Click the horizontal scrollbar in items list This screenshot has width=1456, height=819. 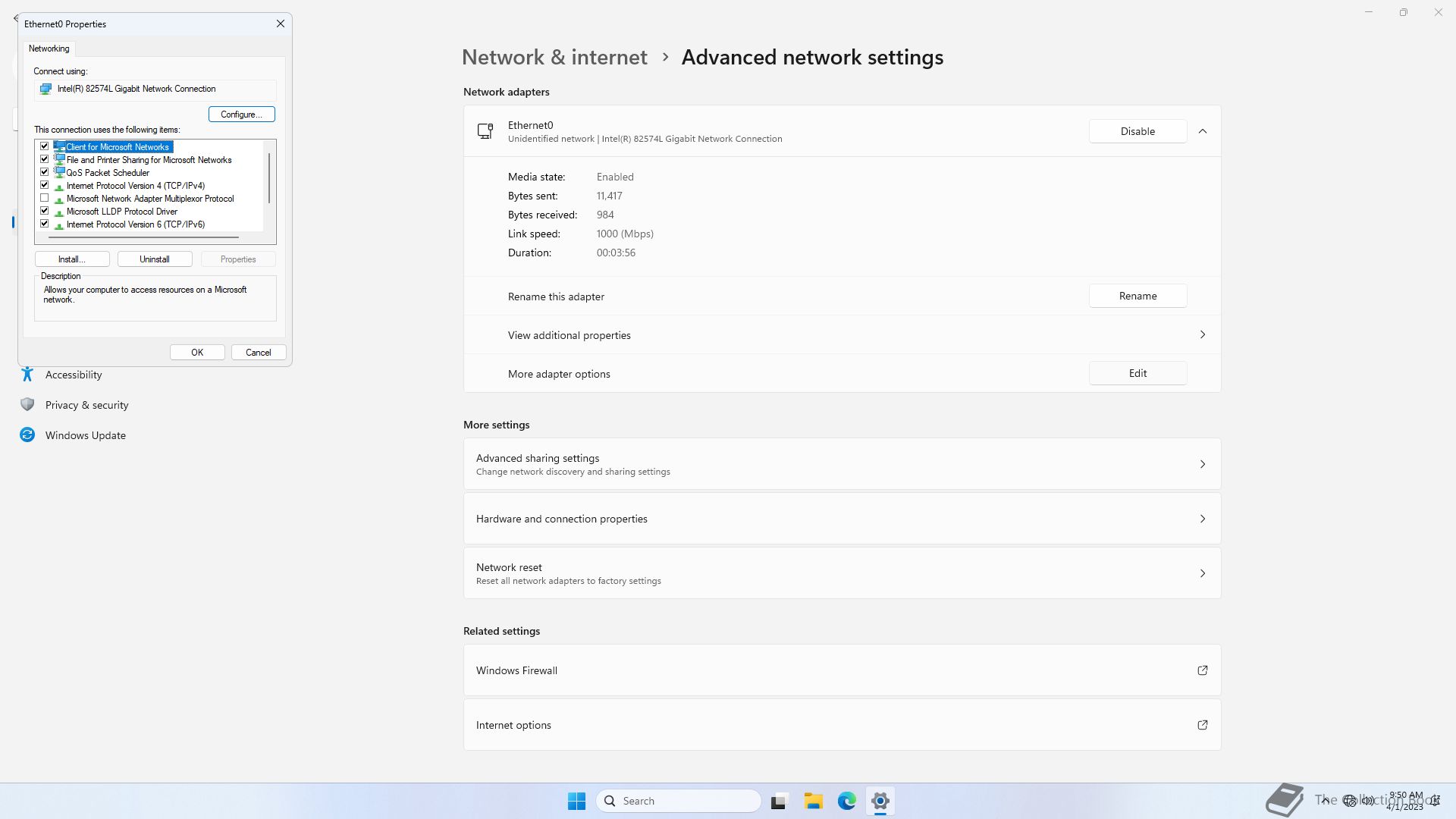click(143, 237)
